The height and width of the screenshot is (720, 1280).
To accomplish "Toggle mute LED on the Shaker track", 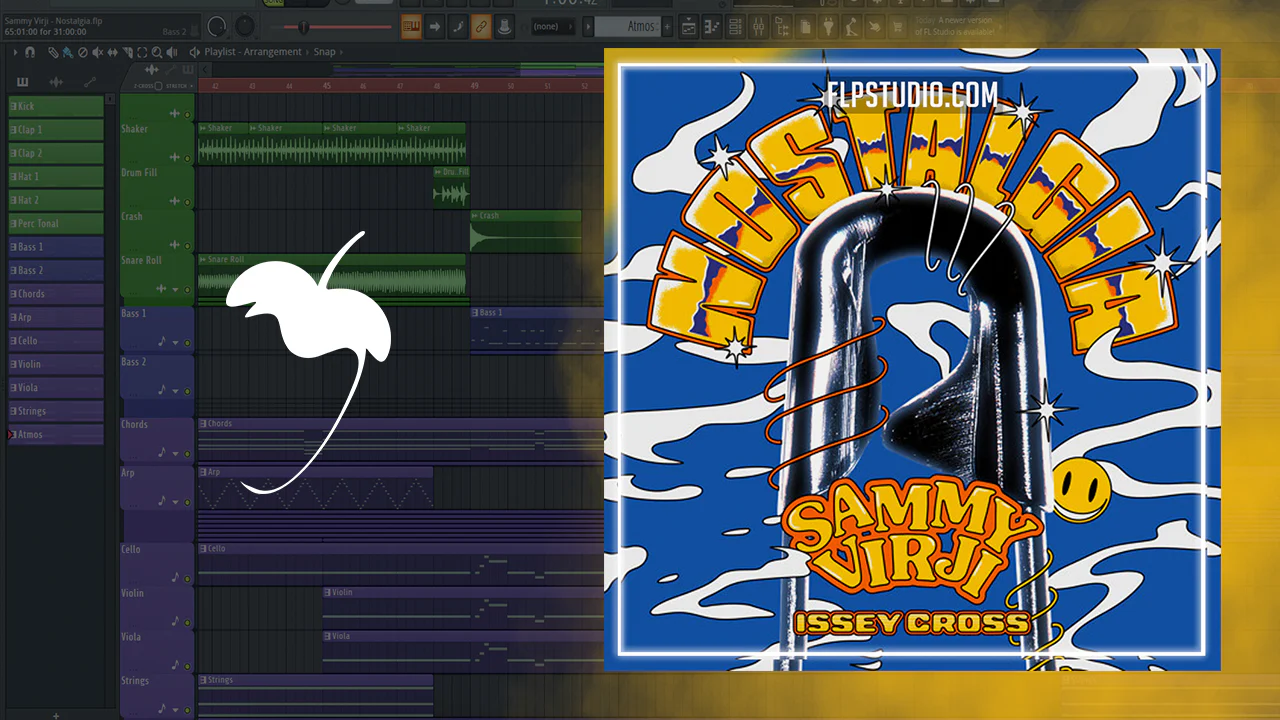I will [187, 158].
